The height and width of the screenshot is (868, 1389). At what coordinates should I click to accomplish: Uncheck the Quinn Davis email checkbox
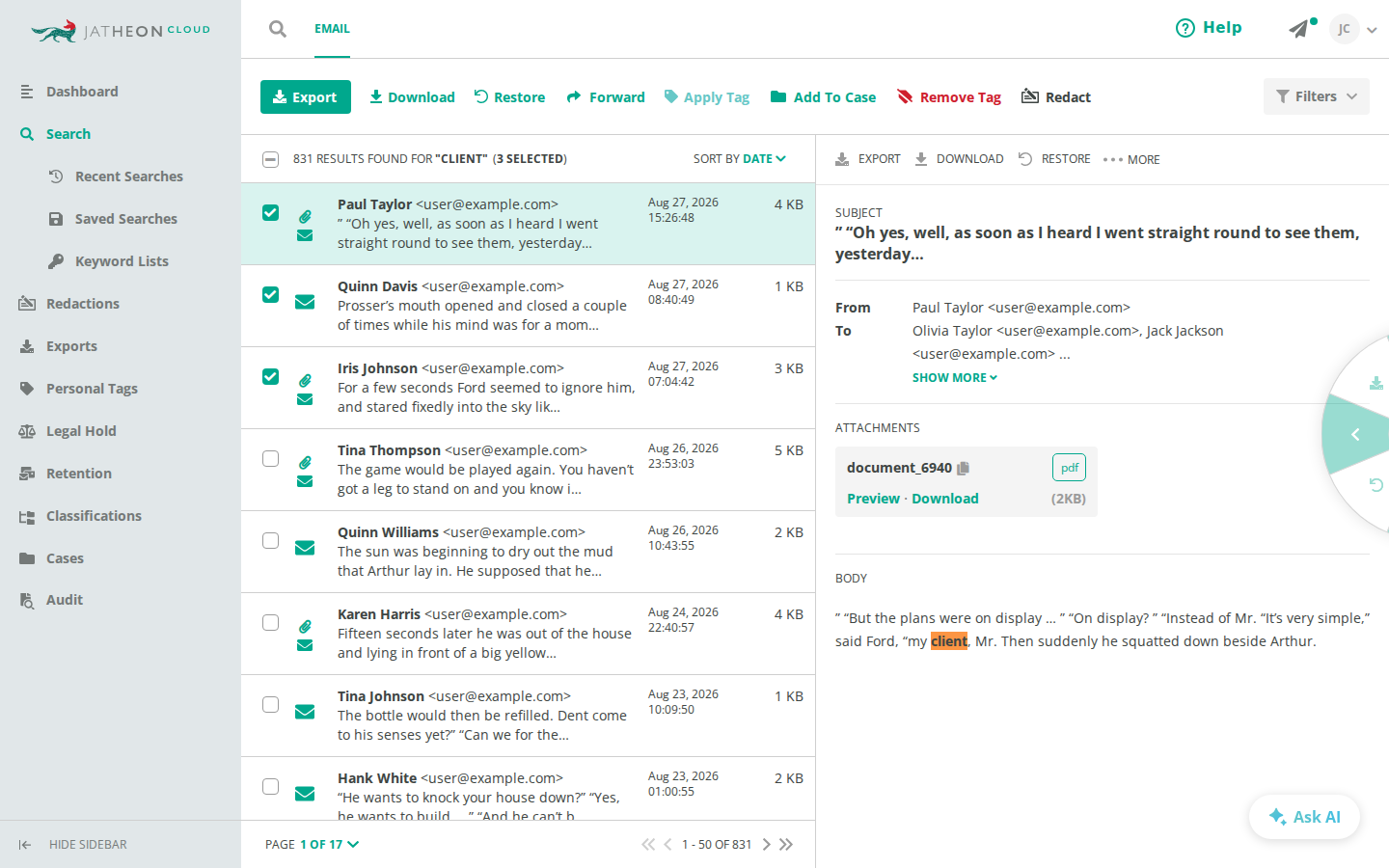[x=271, y=294]
